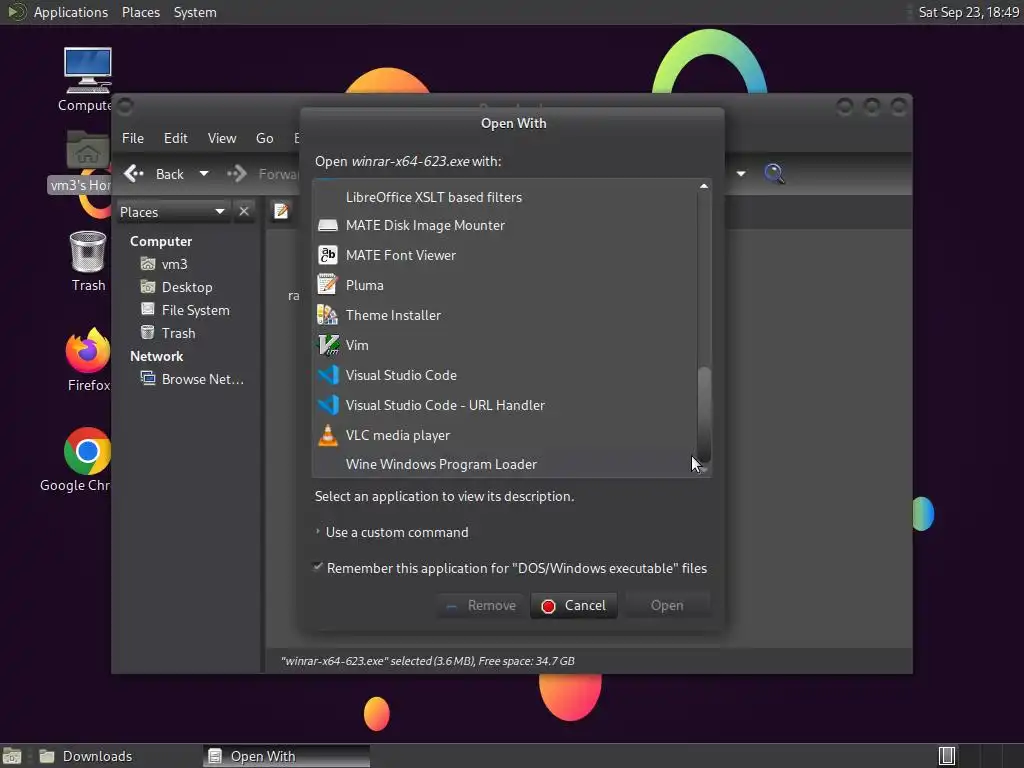Click the Back arrow icon in file manager
The width and height of the screenshot is (1024, 768).
[134, 174]
